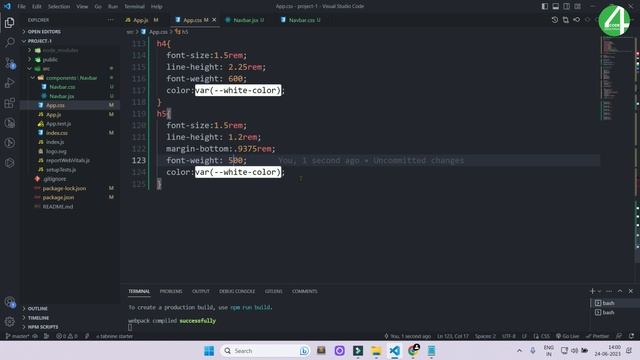Open the Explorer view in the activity bar
Image resolution: width=640 pixels, height=360 pixels.
9,23
